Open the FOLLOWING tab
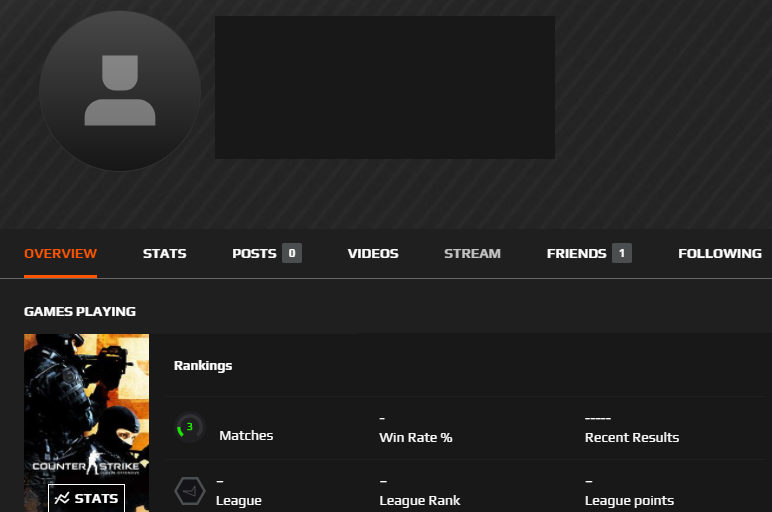Viewport: 772px width, 512px height. coord(720,254)
